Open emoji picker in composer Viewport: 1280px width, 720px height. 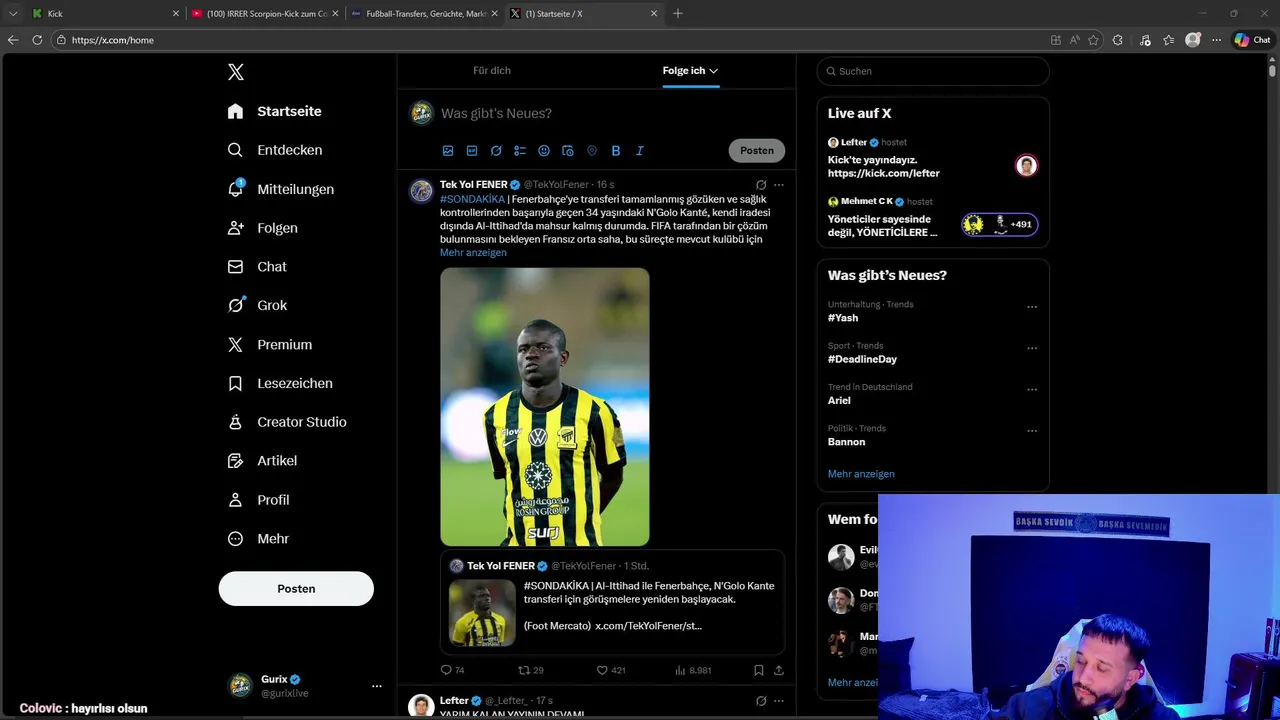tap(544, 151)
